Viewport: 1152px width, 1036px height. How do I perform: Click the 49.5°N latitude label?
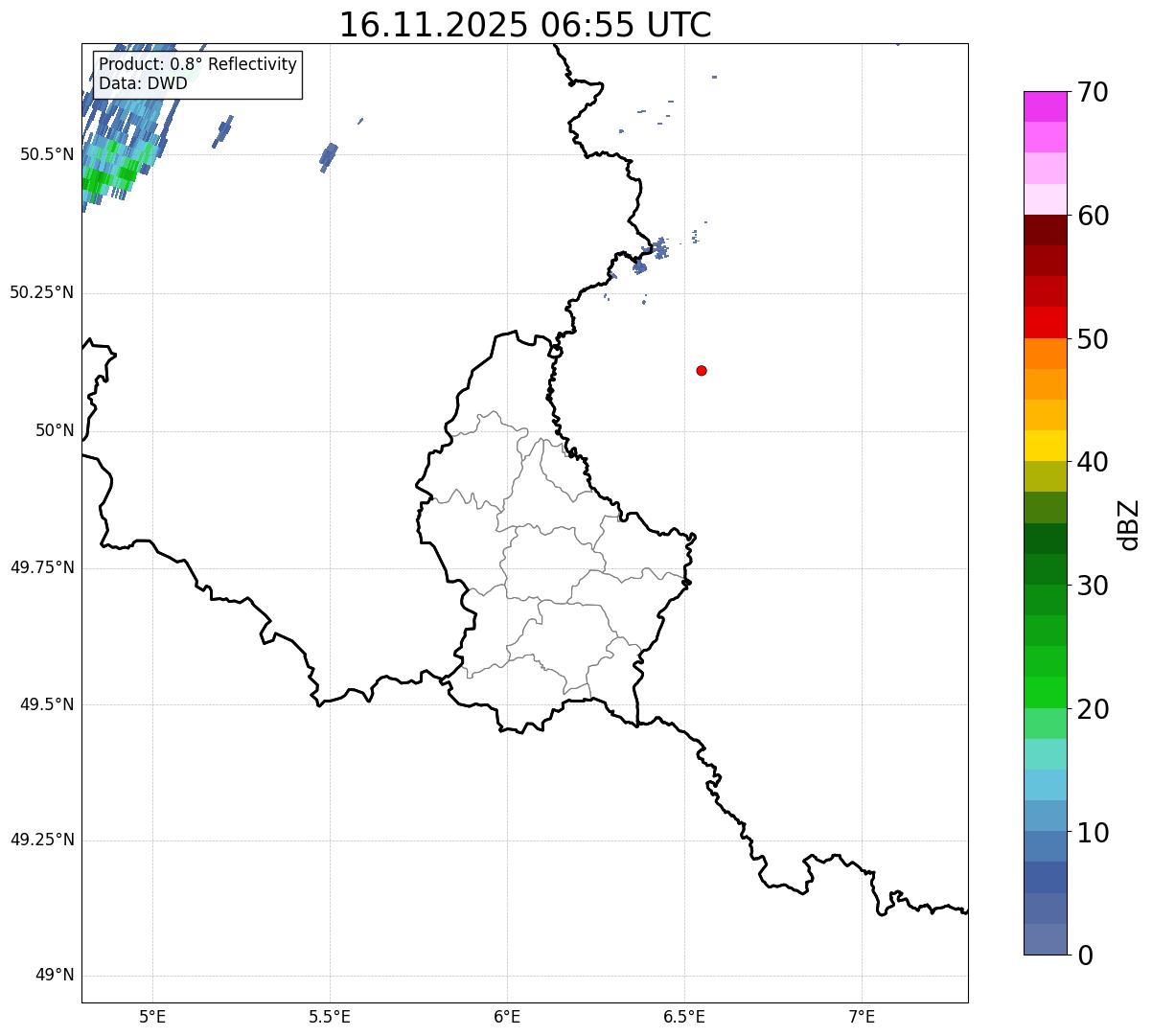coord(47,704)
